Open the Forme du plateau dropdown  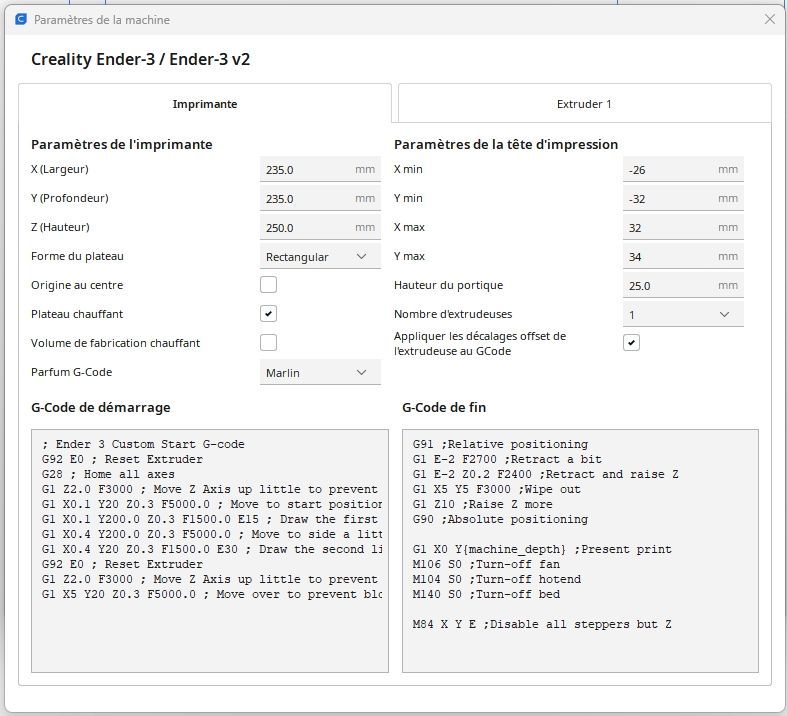pyautogui.click(x=320, y=257)
